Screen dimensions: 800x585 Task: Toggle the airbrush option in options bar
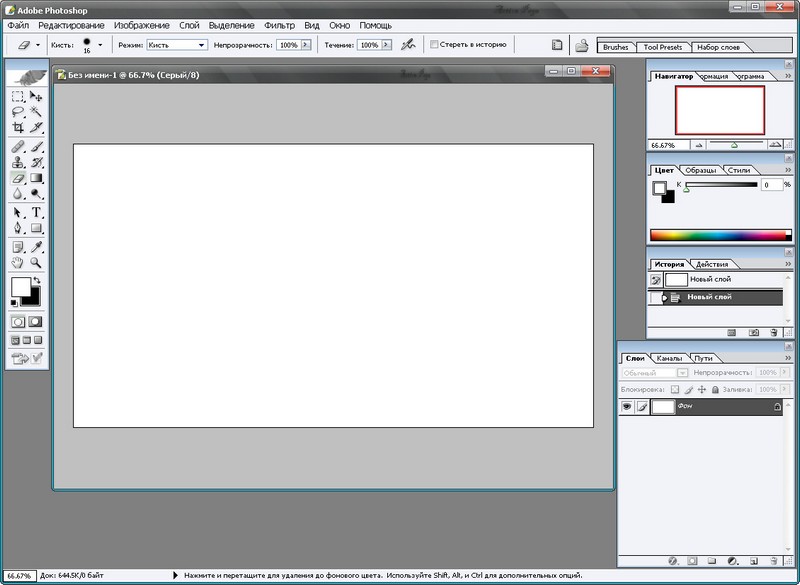[x=408, y=45]
